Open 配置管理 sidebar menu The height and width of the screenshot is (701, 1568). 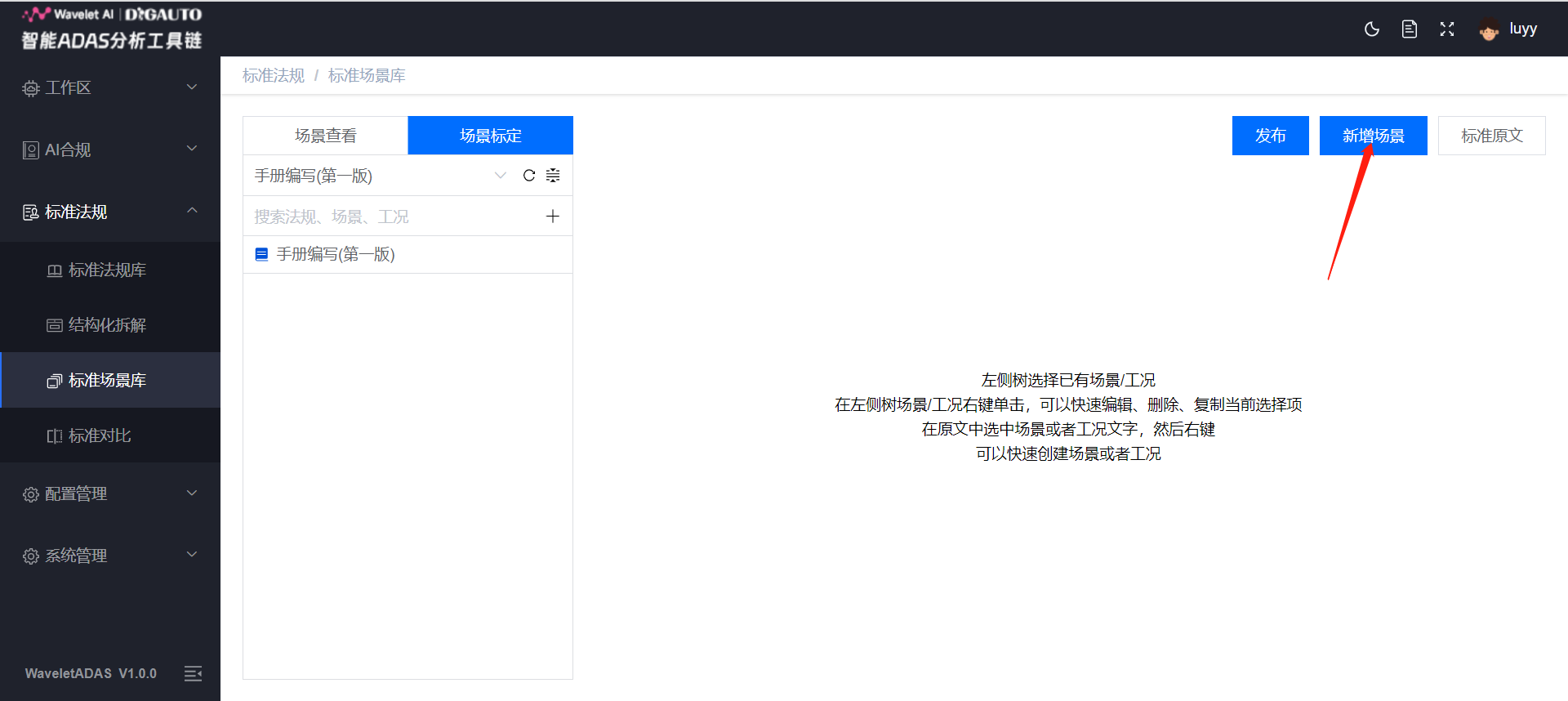coord(110,493)
